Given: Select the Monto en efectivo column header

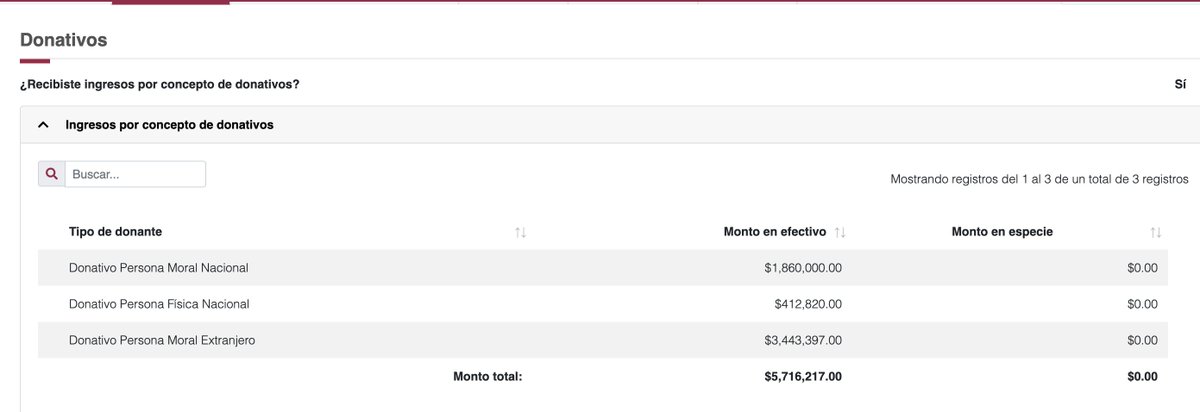Looking at the screenshot, I should point(774,232).
